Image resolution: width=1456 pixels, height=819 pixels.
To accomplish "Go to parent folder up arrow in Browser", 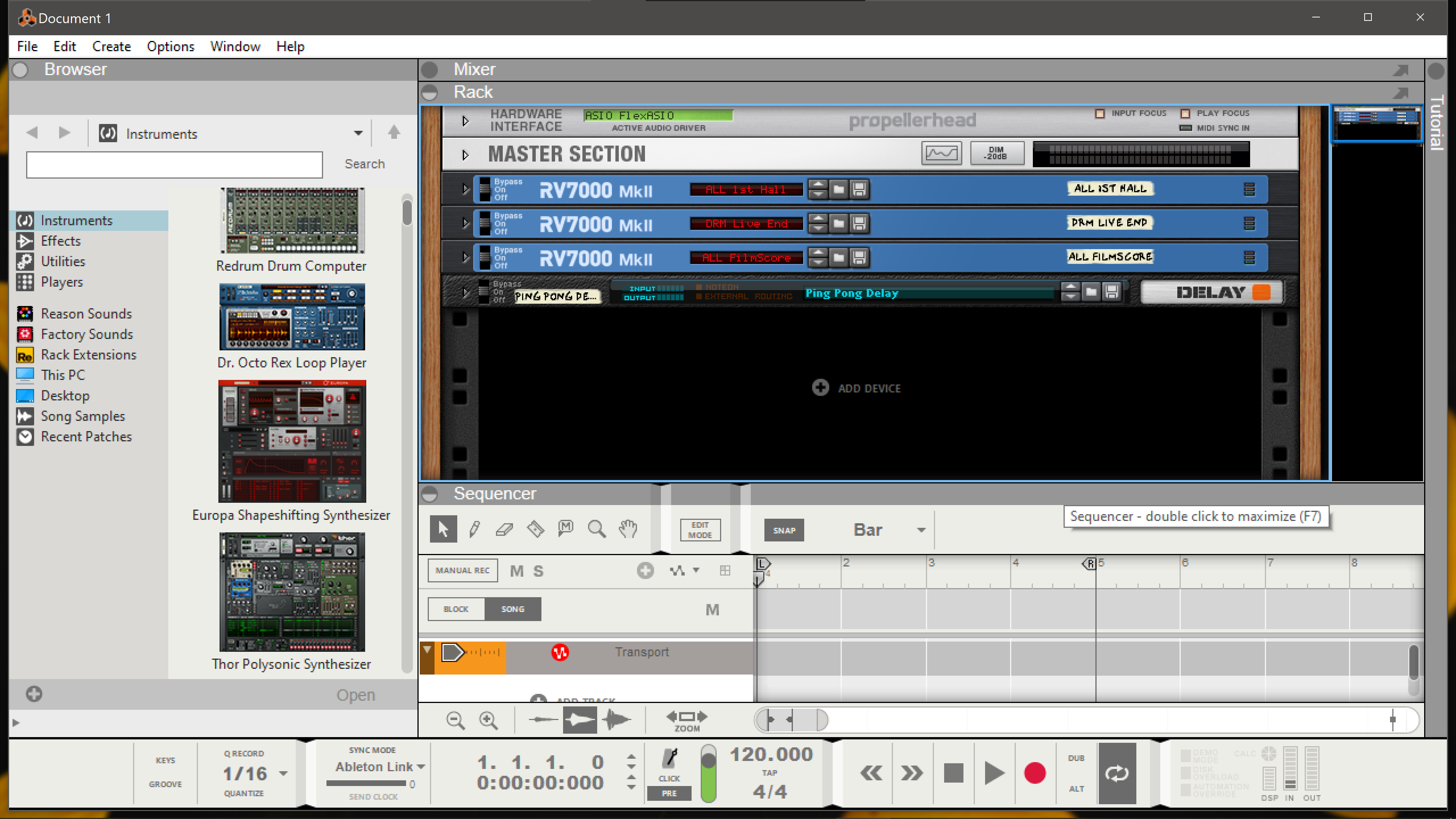I will (394, 132).
